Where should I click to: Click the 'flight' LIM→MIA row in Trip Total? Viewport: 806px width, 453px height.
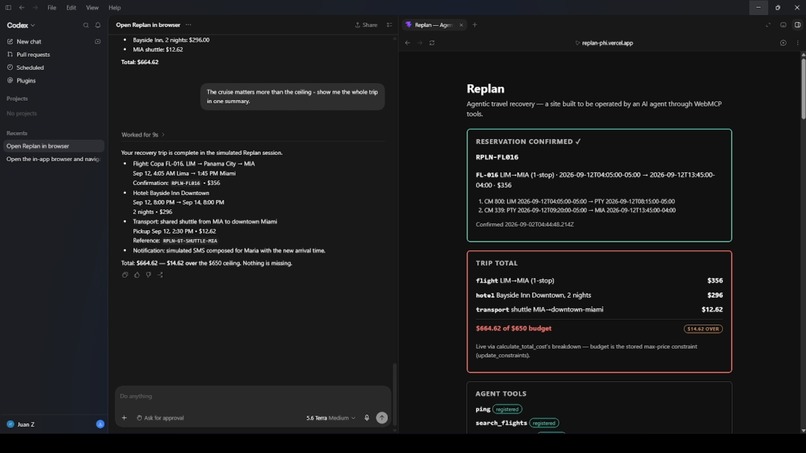tap(599, 281)
